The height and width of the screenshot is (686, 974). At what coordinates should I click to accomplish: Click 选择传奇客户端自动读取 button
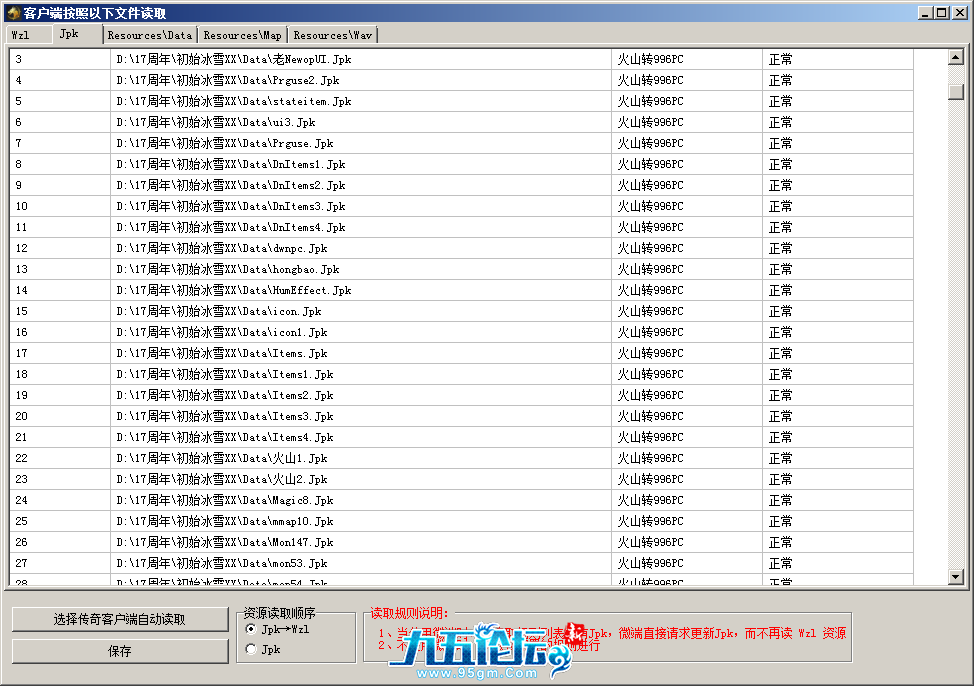point(120,619)
